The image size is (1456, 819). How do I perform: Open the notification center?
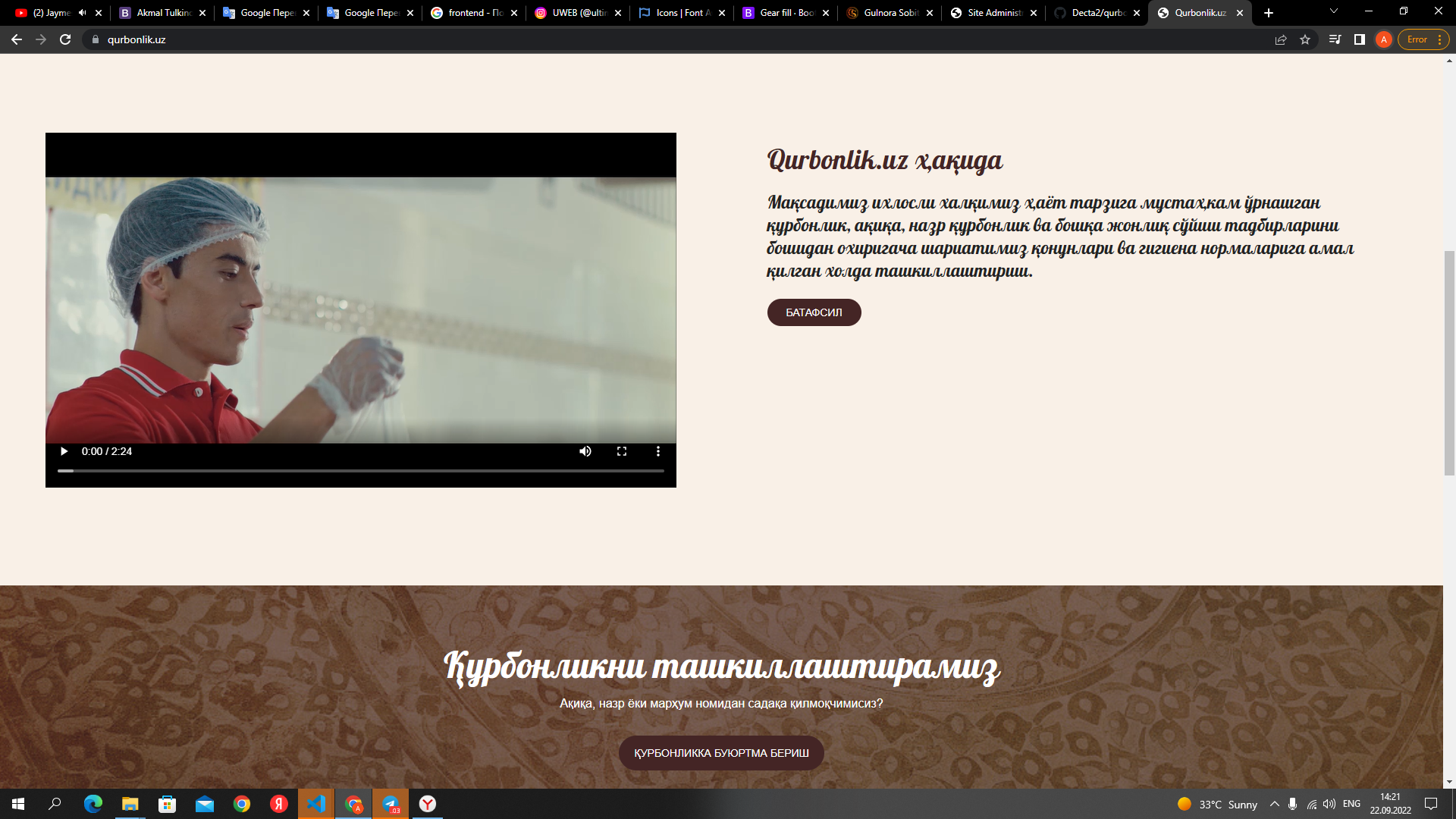[x=1431, y=804]
